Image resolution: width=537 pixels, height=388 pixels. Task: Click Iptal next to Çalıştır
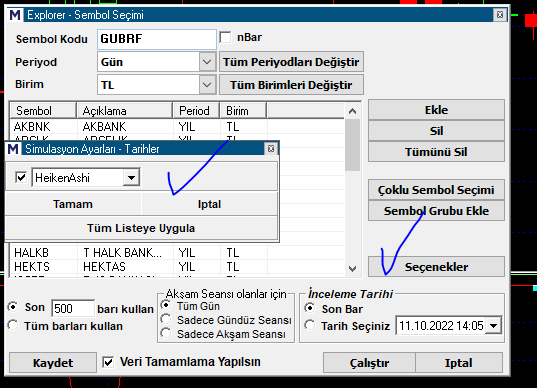pyautogui.click(x=459, y=363)
